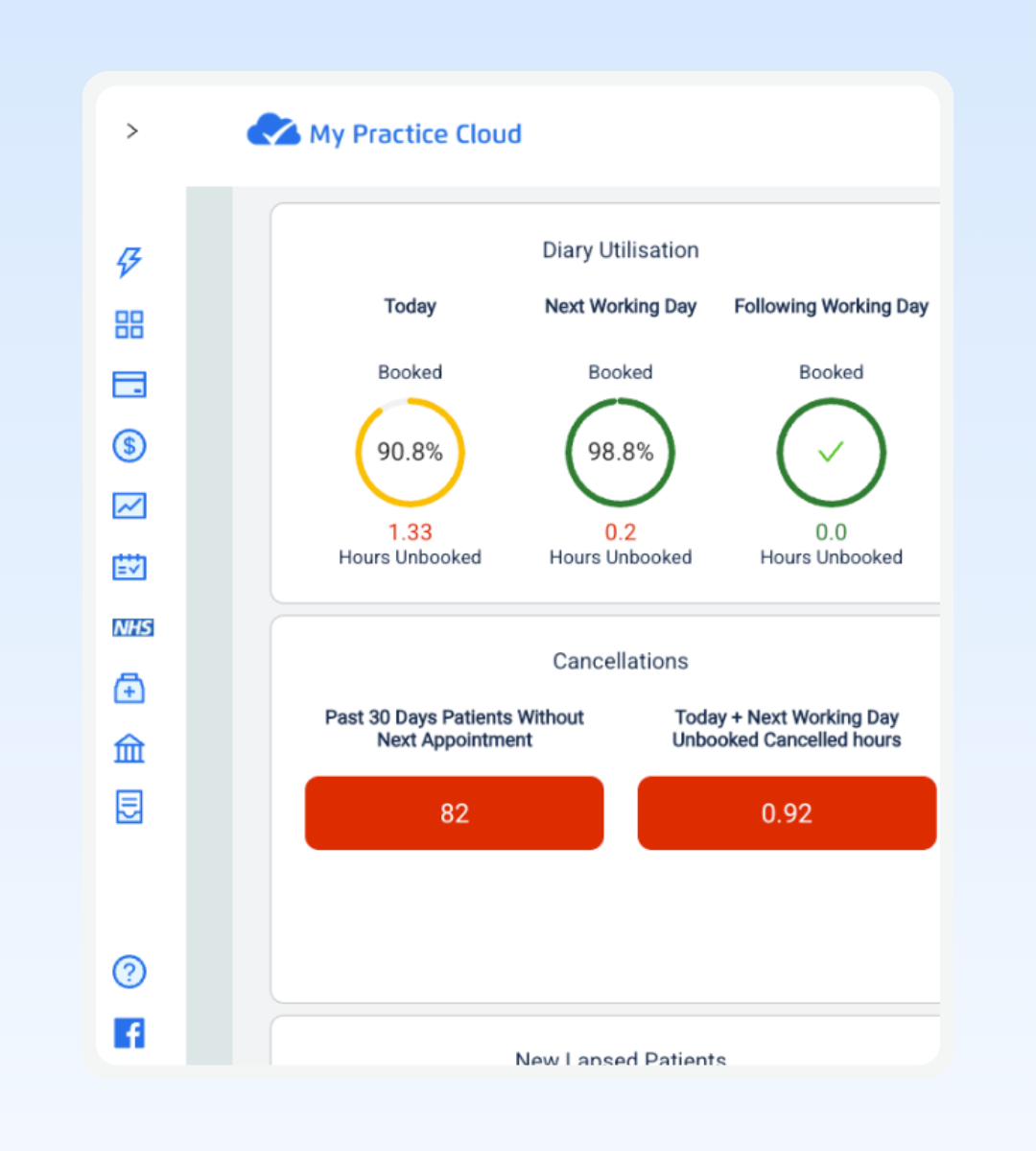Open the line chart reports icon
1036x1151 pixels.
point(129,505)
